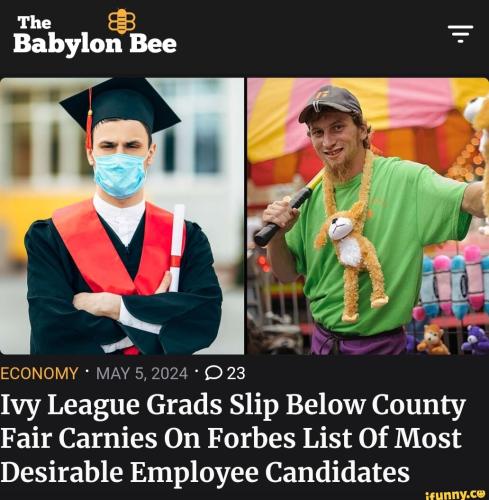Viewport: 489px width, 500px height.
Task: Click the comment bubble icon
Action: [213, 373]
